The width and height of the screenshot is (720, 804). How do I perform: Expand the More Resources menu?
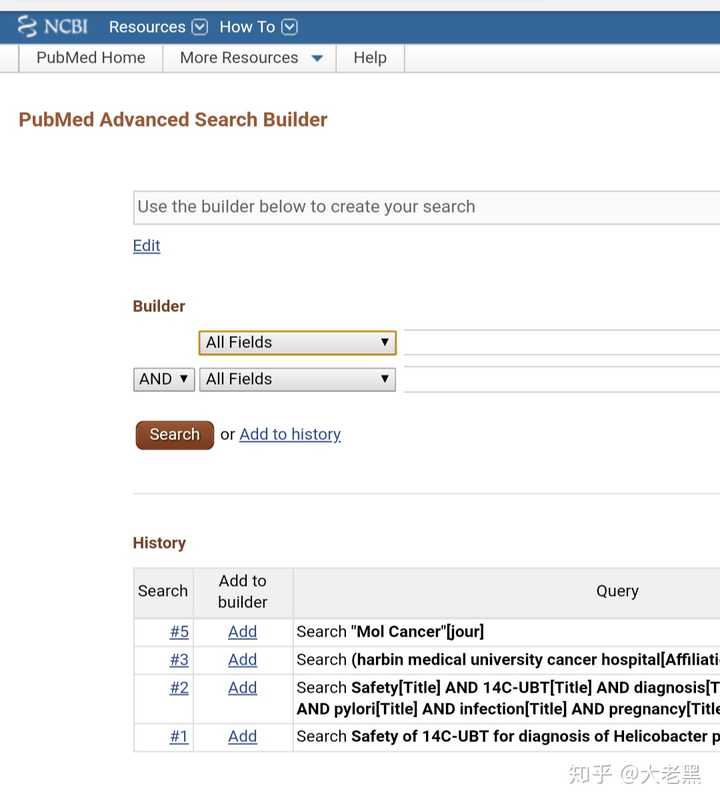[250, 57]
